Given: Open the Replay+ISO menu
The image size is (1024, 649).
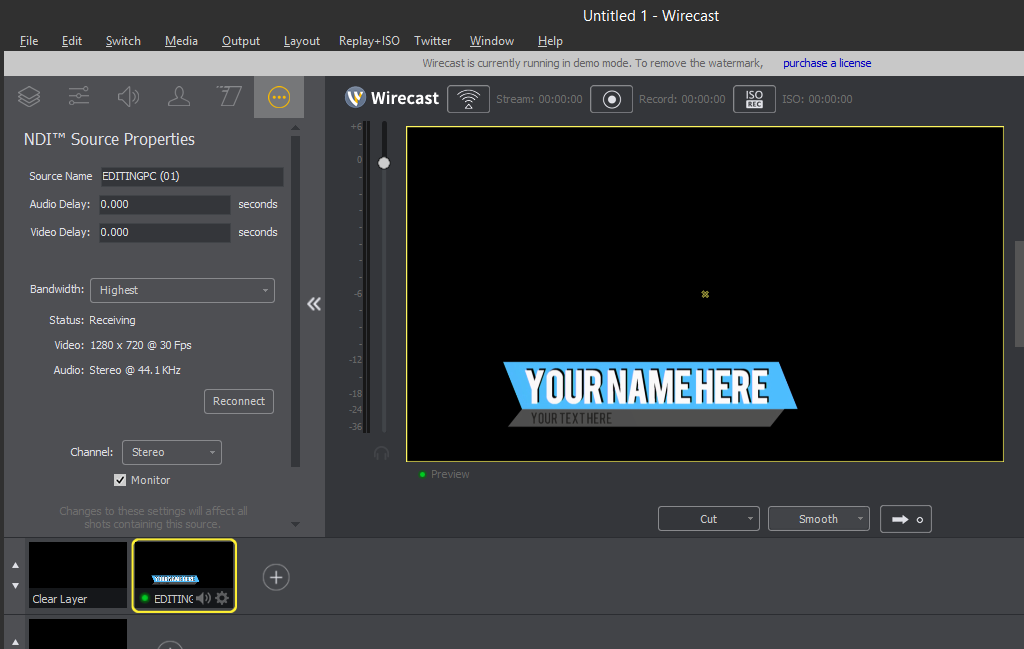Looking at the screenshot, I should pyautogui.click(x=369, y=41).
